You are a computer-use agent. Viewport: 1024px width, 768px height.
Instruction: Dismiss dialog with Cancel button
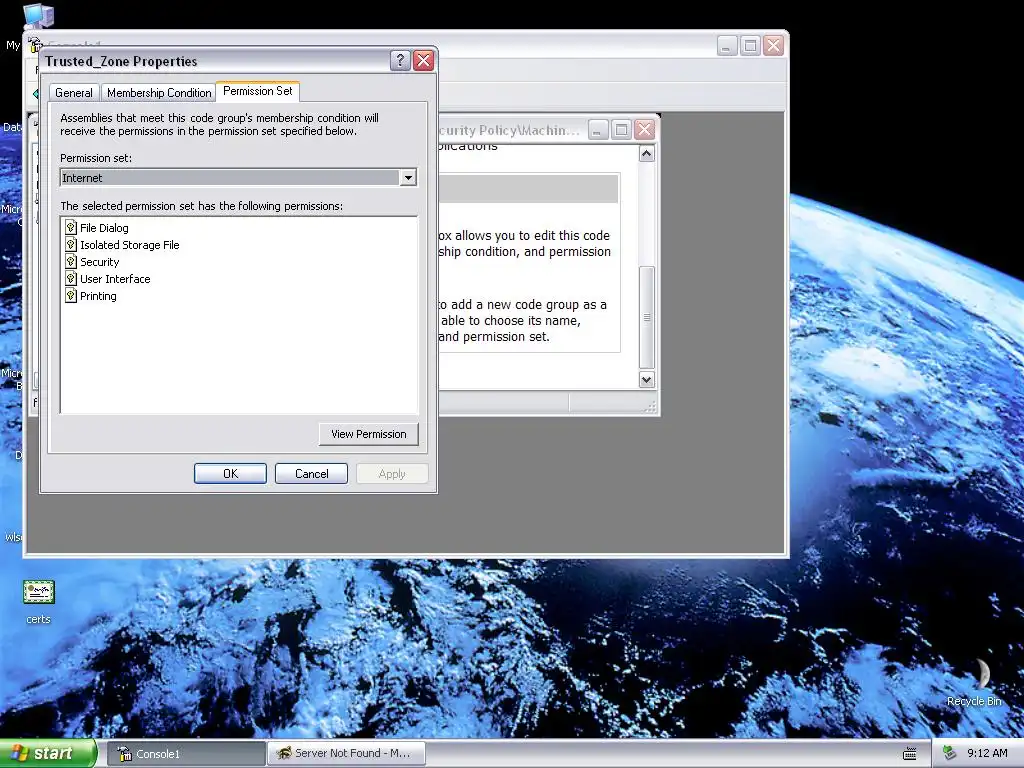pos(311,473)
